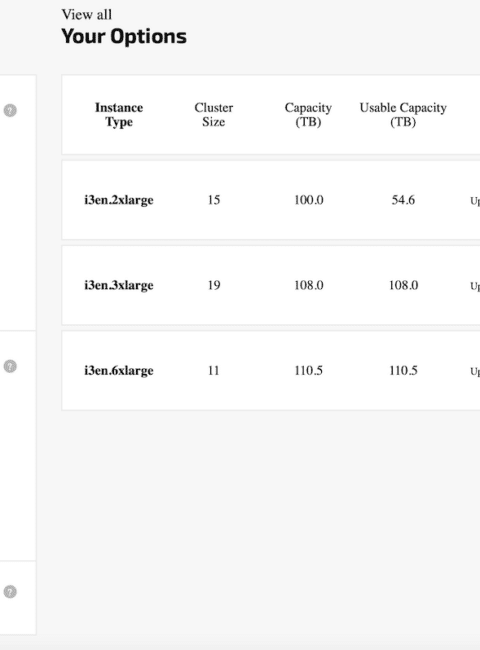Click the 54.6 usable capacity value

[x=403, y=200]
